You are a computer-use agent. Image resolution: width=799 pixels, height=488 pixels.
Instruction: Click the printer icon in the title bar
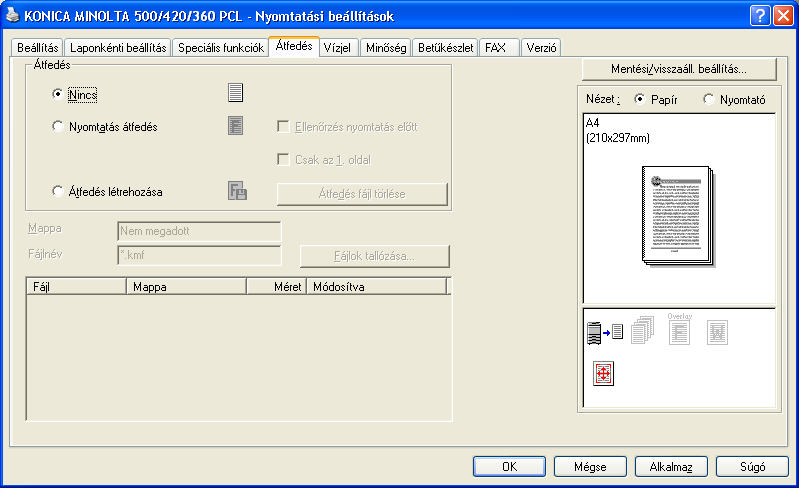(12, 15)
